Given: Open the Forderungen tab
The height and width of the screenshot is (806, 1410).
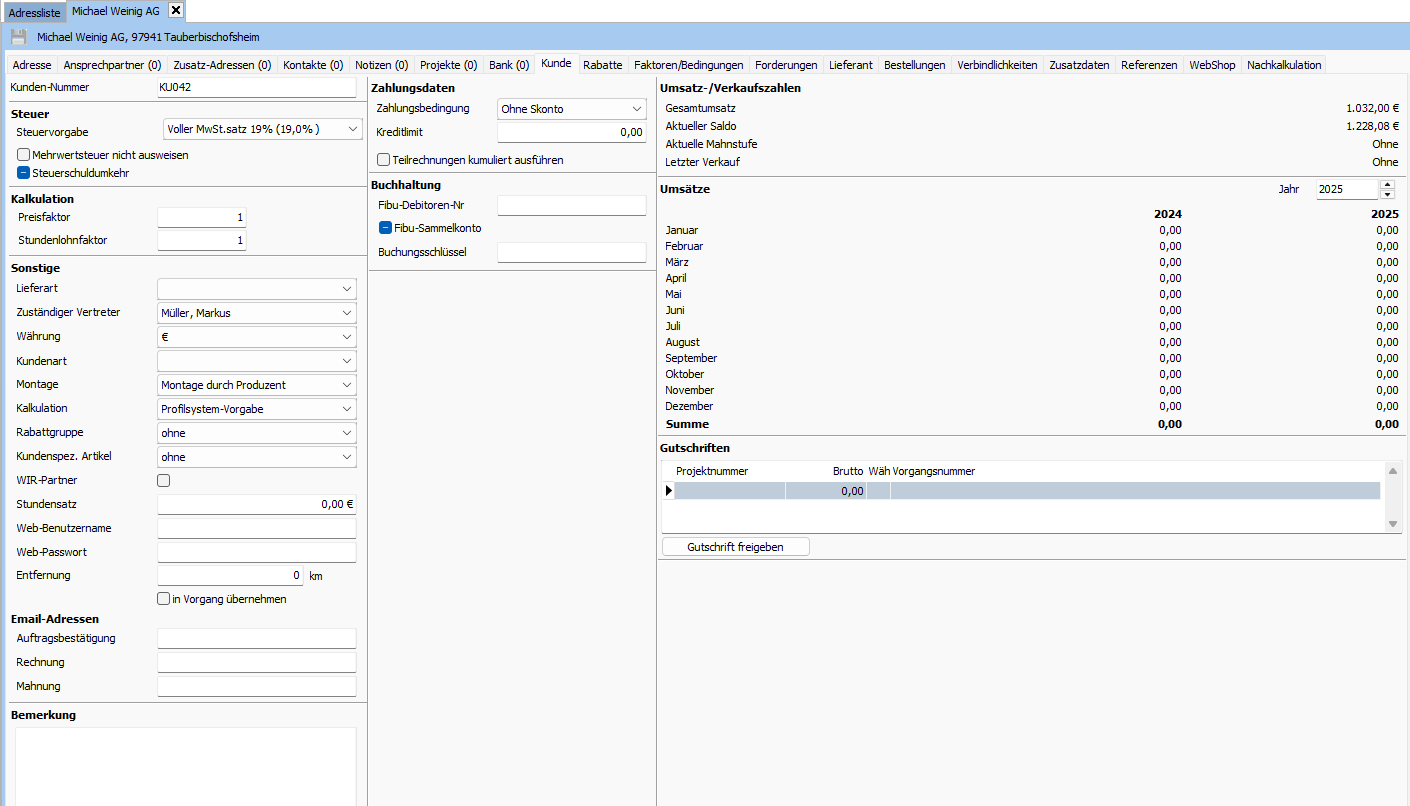Looking at the screenshot, I should (786, 64).
